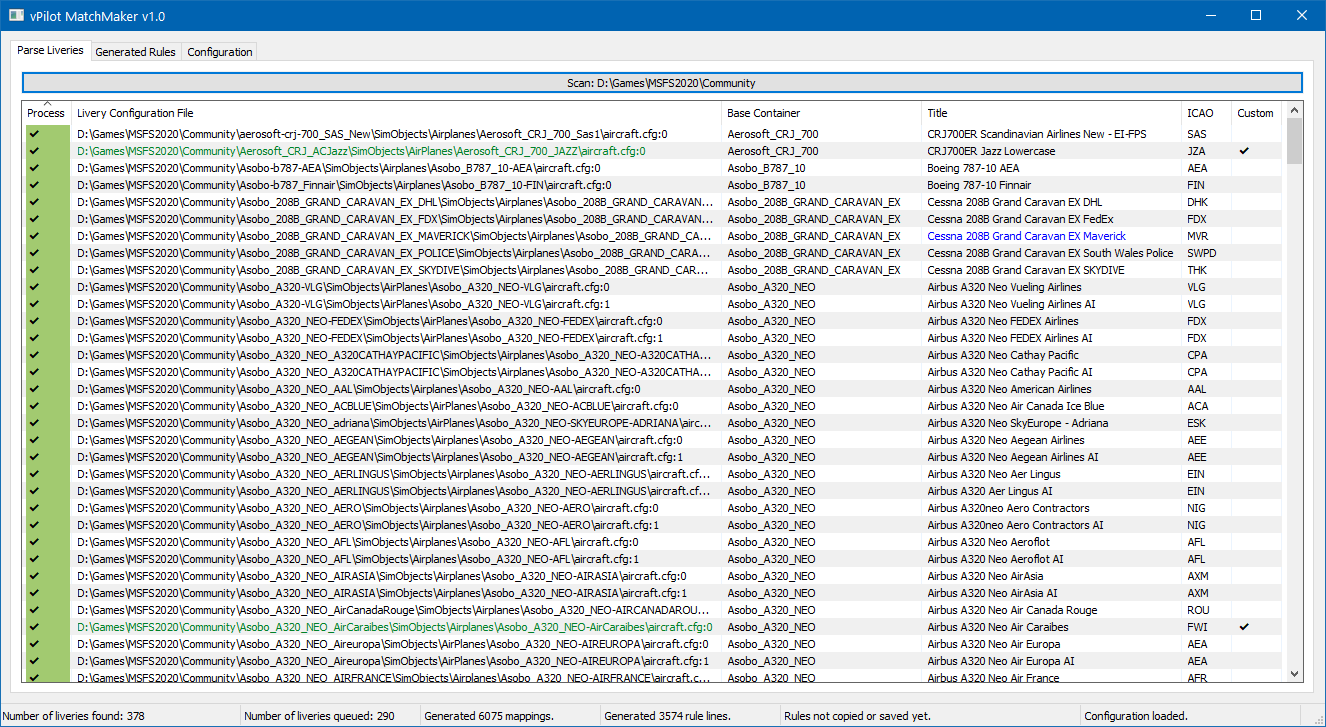The width and height of the screenshot is (1326, 727).
Task: Click the scrollbar down arrow
Action: pyautogui.click(x=1294, y=674)
